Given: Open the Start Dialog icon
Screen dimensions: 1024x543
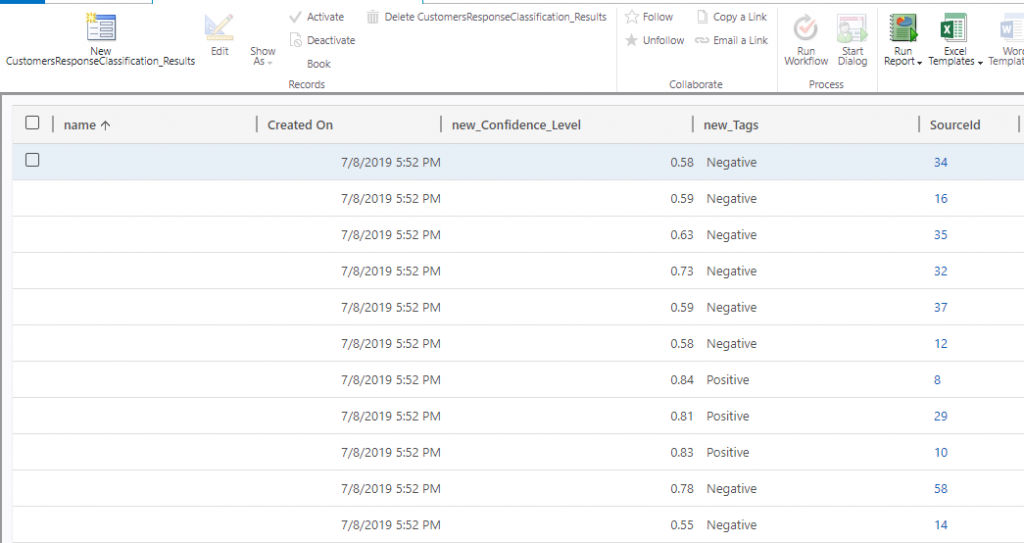Looking at the screenshot, I should (852, 28).
